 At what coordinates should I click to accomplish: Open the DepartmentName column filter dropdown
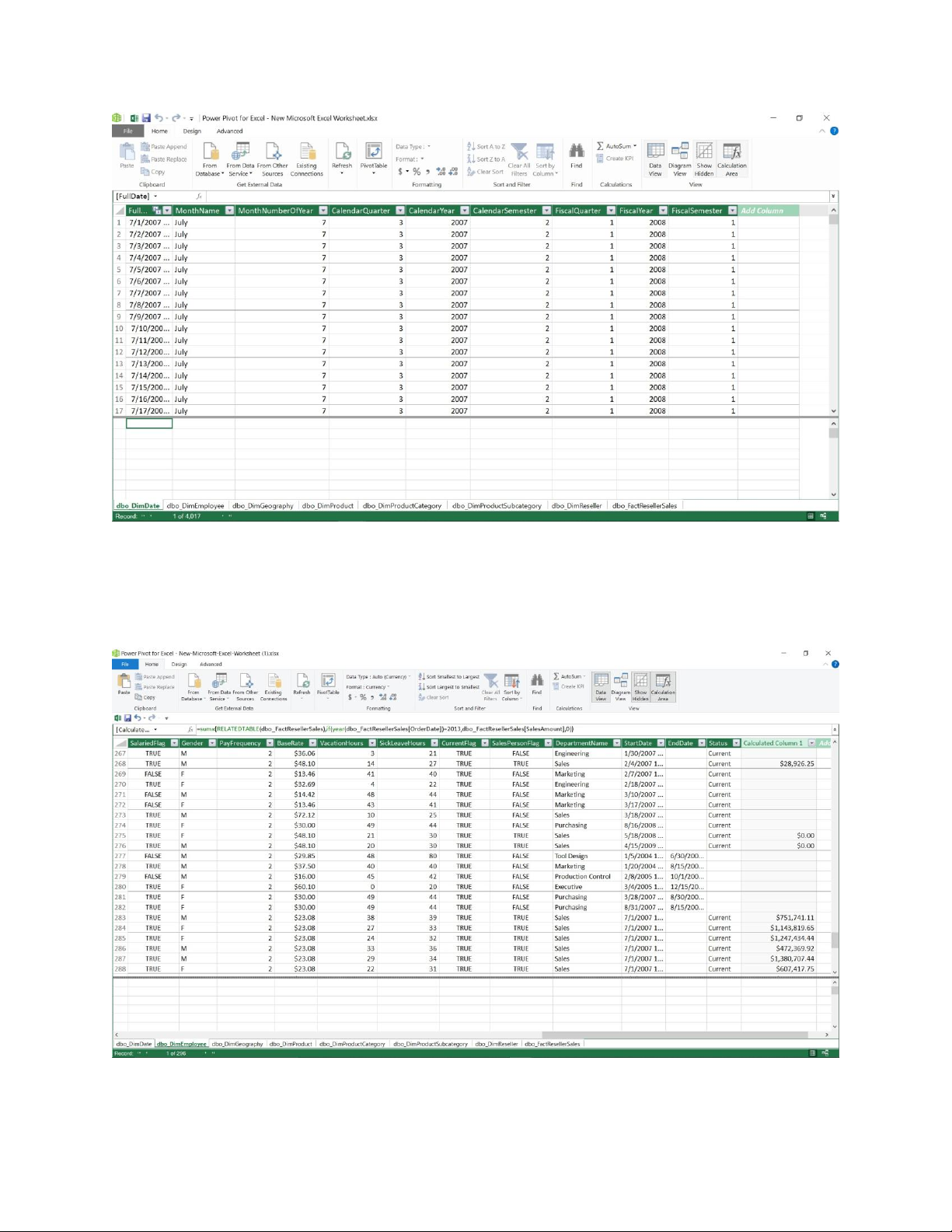click(x=616, y=743)
